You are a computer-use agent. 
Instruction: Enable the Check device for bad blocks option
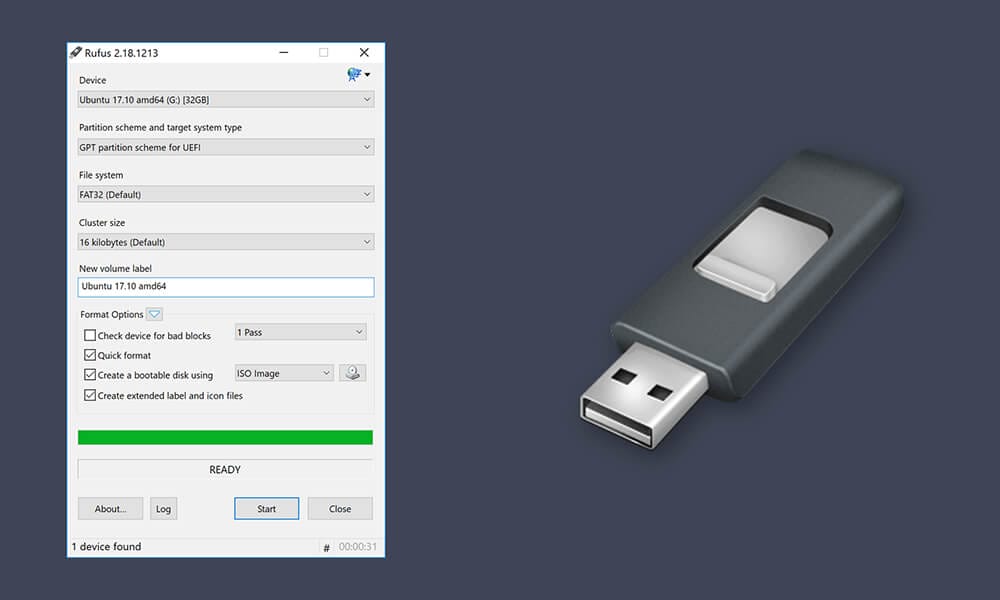point(89,335)
